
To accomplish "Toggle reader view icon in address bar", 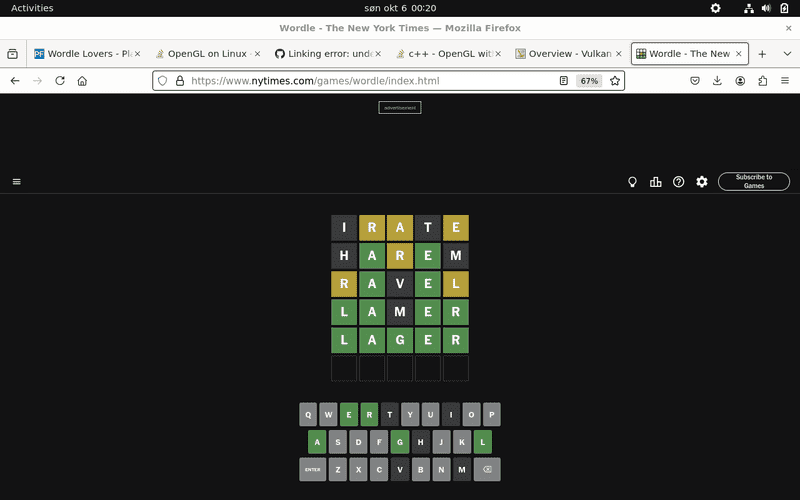I will click(x=564, y=81).
